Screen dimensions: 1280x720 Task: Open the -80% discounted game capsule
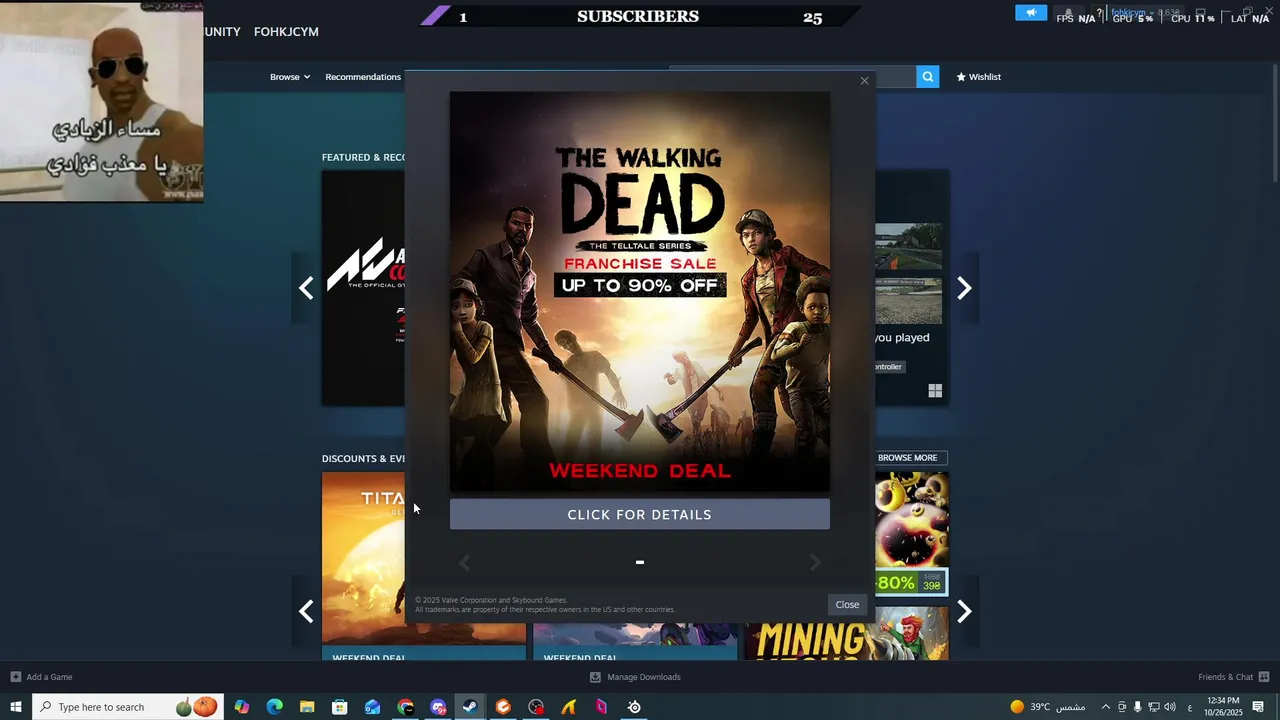click(911, 533)
